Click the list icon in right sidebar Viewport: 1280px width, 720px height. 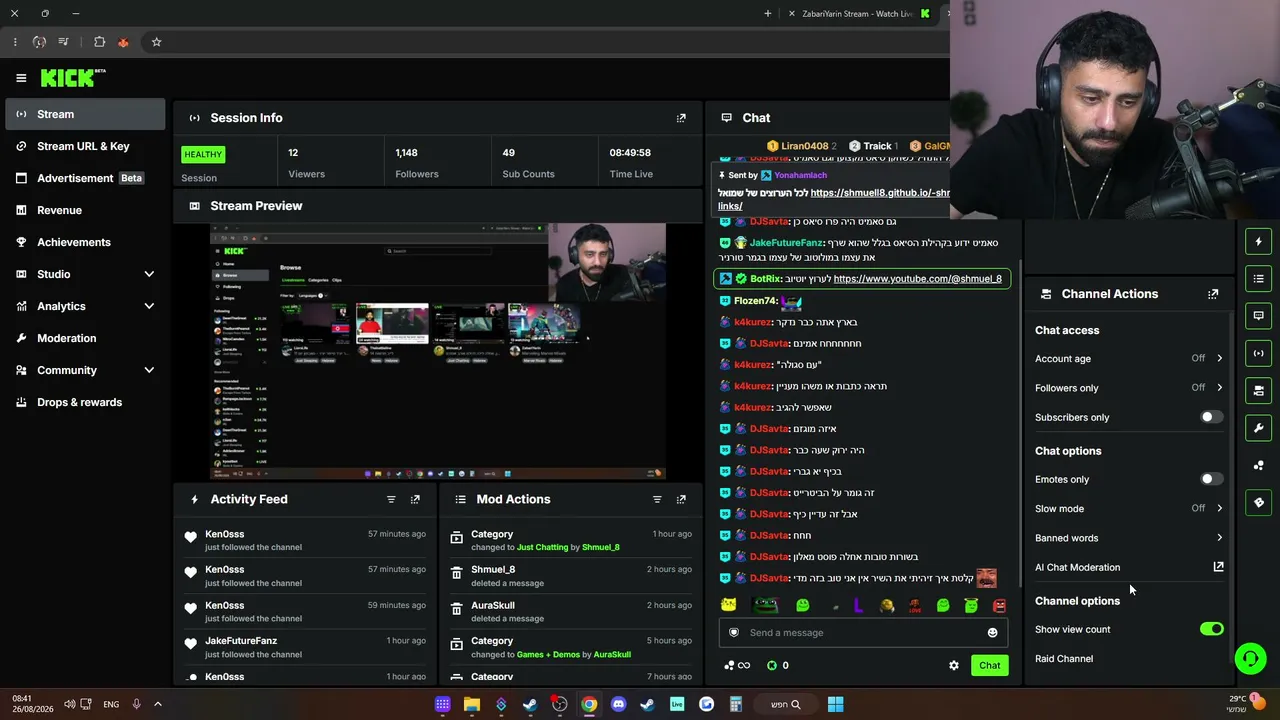point(1258,278)
